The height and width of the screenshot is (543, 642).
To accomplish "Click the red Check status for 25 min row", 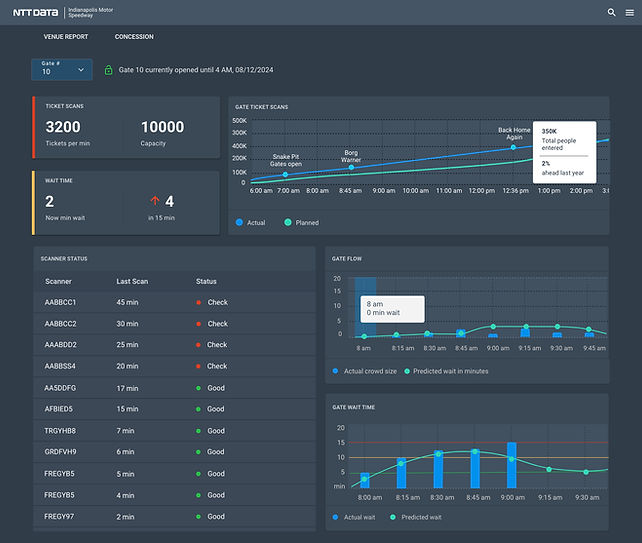I will point(212,345).
